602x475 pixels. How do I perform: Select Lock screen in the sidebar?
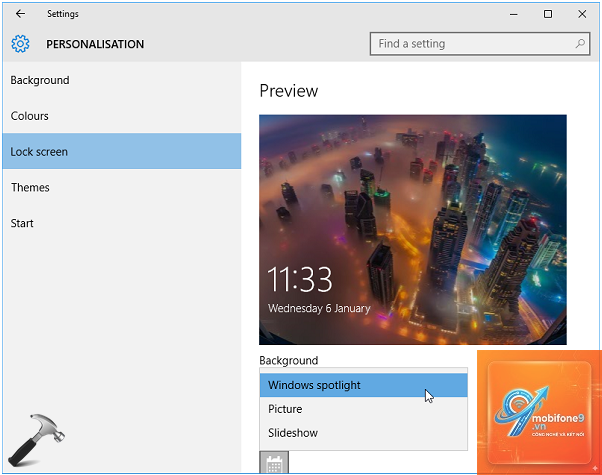(x=122, y=151)
